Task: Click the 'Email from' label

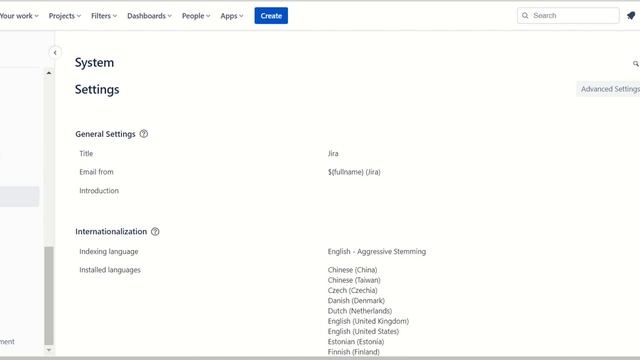Action: click(96, 172)
